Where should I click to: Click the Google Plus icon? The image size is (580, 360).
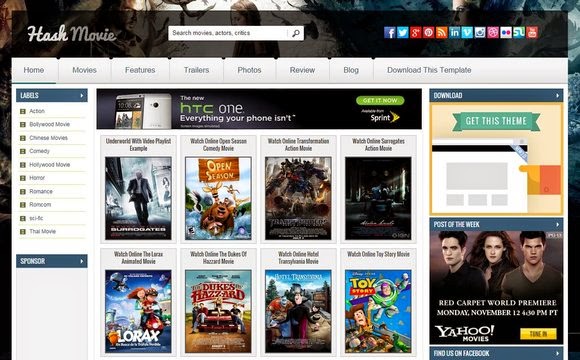tap(415, 33)
